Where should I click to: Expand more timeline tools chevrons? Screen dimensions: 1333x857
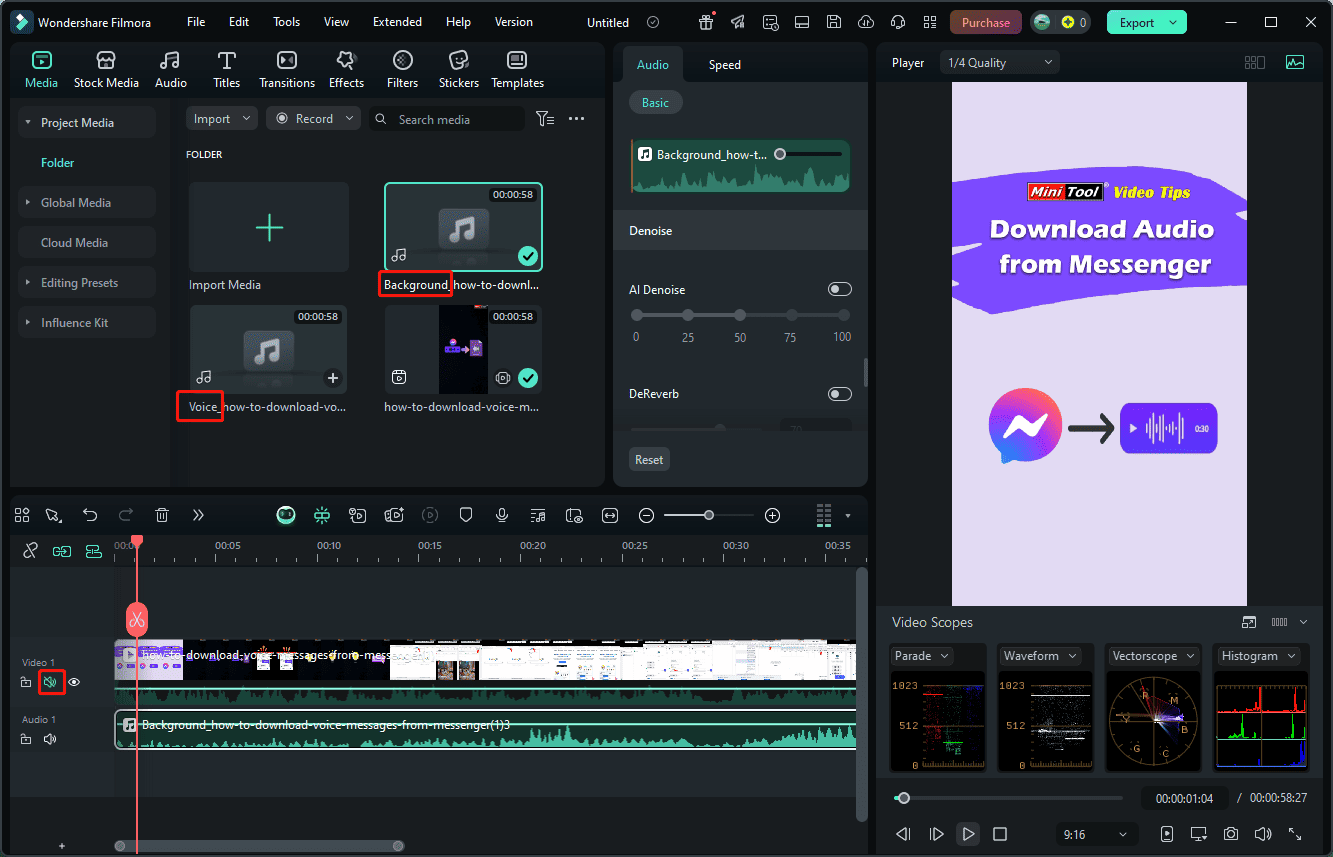198,515
